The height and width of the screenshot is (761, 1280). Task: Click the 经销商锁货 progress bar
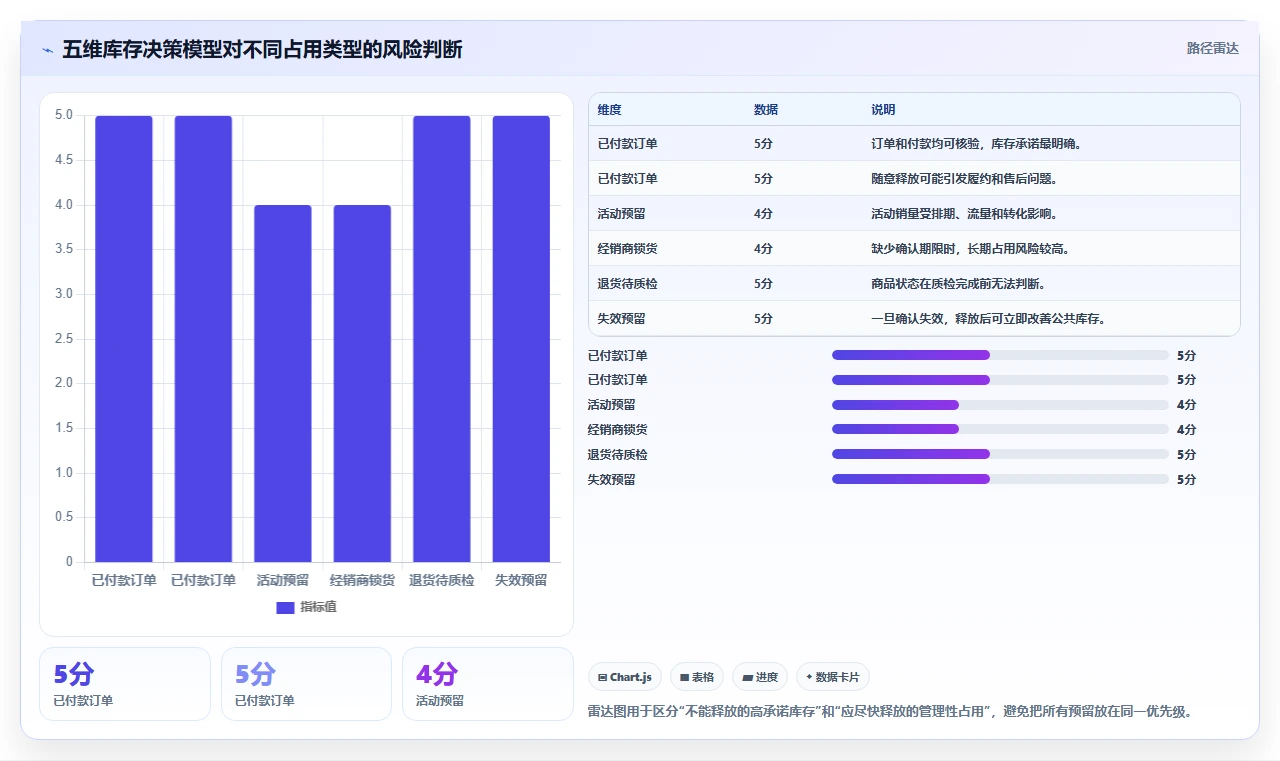coord(1000,429)
